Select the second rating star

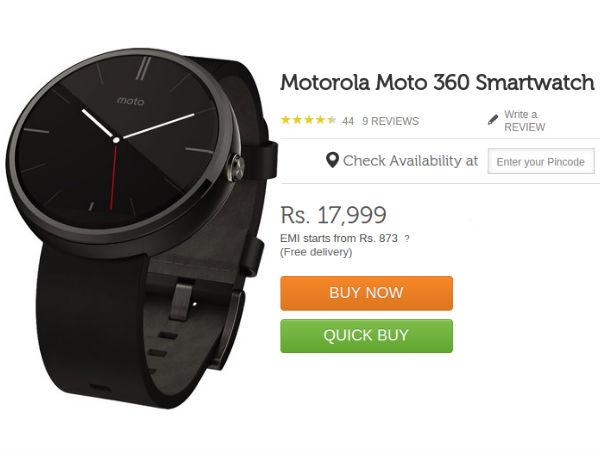[297, 120]
